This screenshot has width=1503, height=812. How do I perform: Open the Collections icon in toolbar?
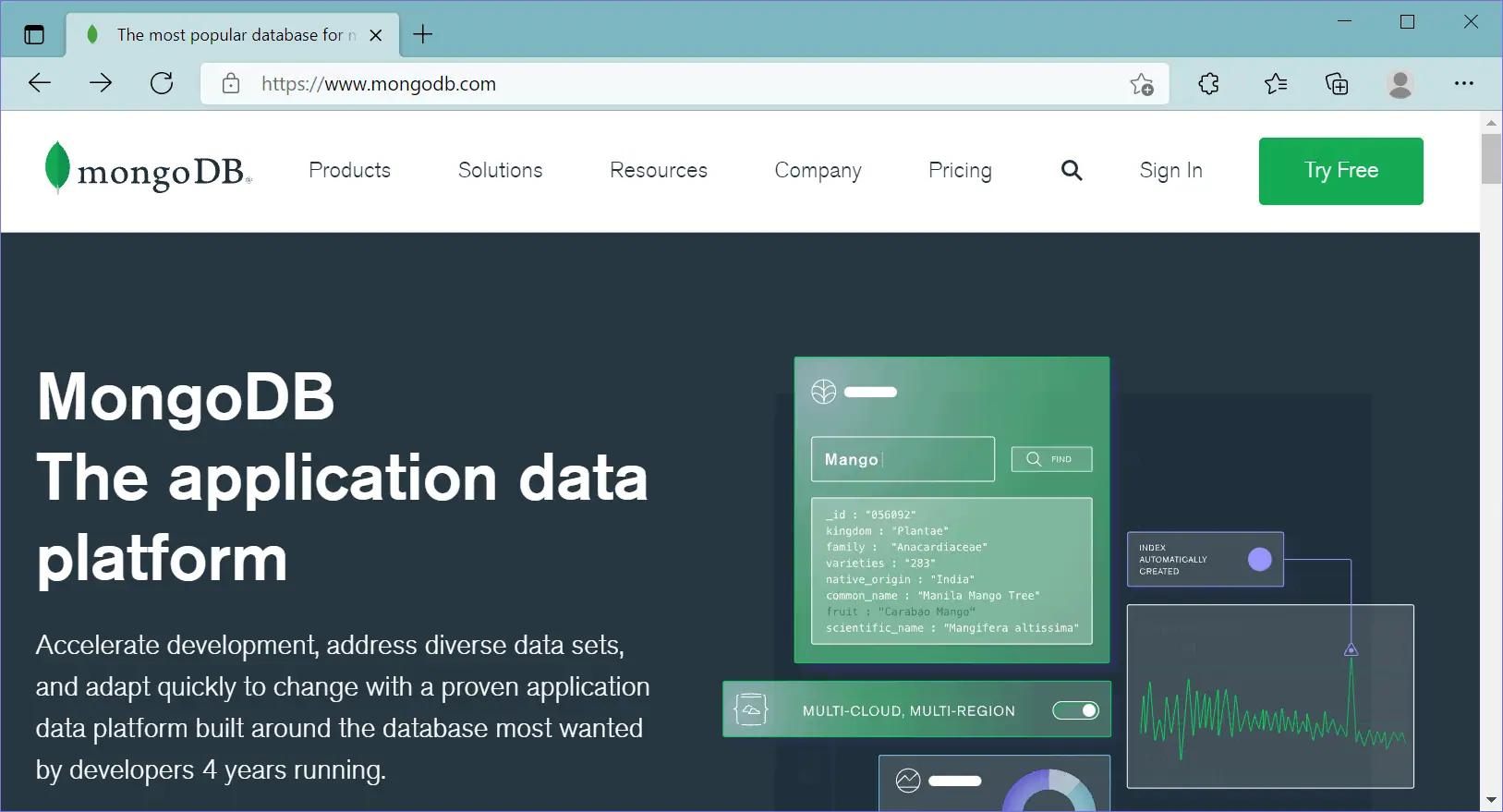point(1337,84)
